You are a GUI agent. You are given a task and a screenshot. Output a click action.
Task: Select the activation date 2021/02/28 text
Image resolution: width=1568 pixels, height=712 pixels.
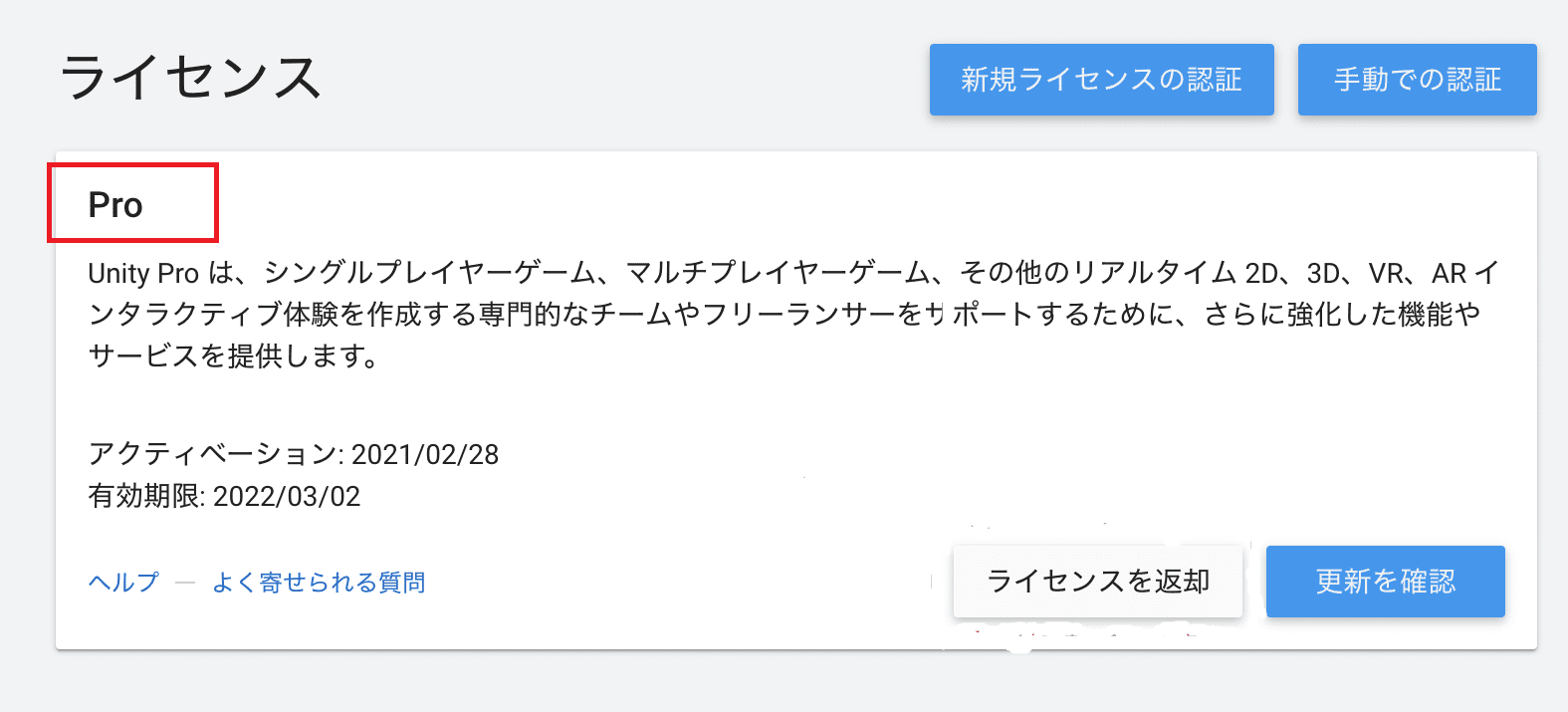pyautogui.click(x=295, y=454)
